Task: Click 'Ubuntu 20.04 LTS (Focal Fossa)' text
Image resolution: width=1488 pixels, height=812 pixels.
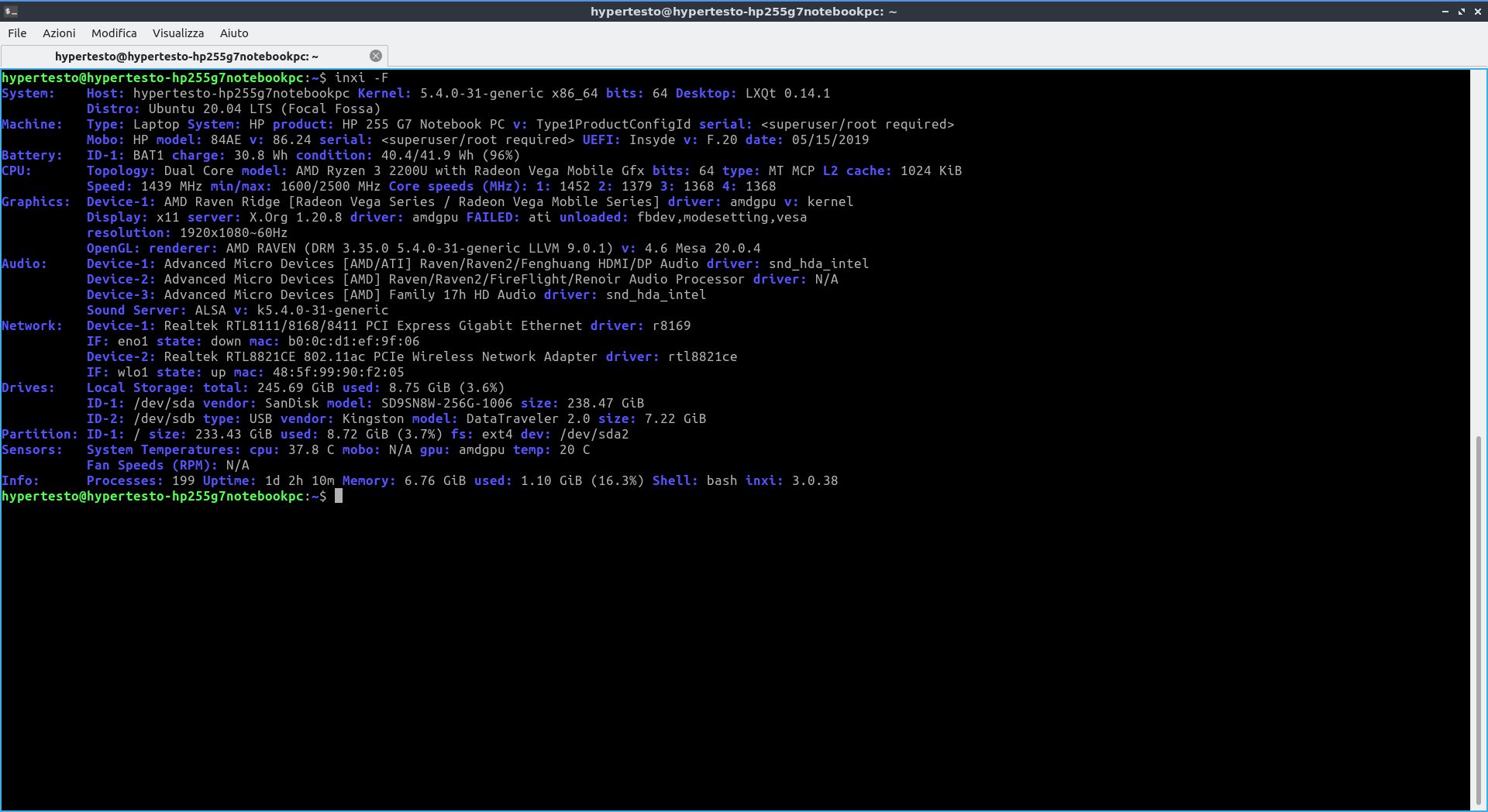Action: click(264, 108)
